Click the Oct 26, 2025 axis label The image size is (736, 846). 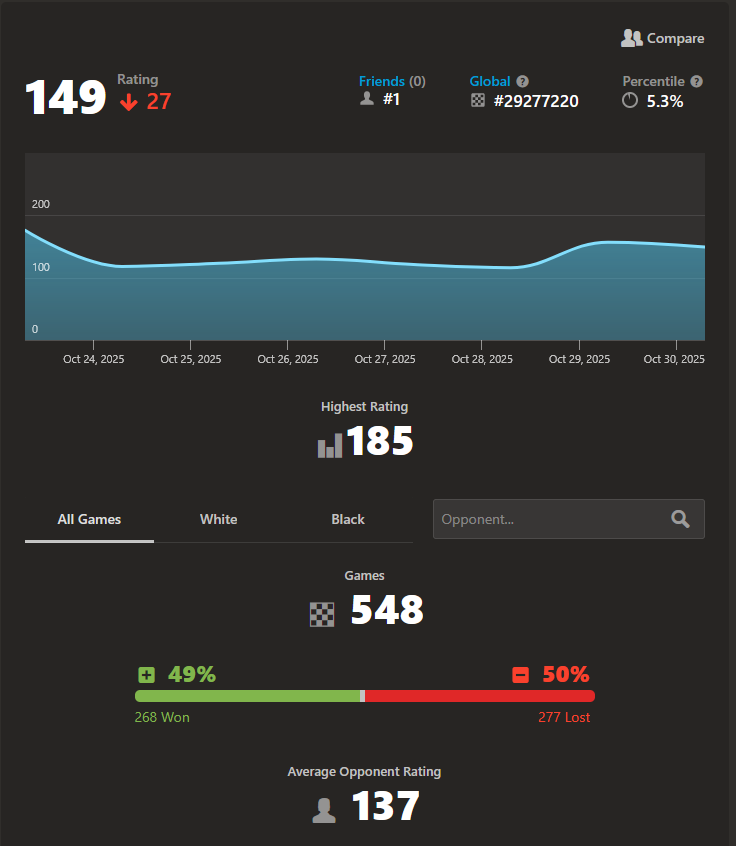[288, 359]
